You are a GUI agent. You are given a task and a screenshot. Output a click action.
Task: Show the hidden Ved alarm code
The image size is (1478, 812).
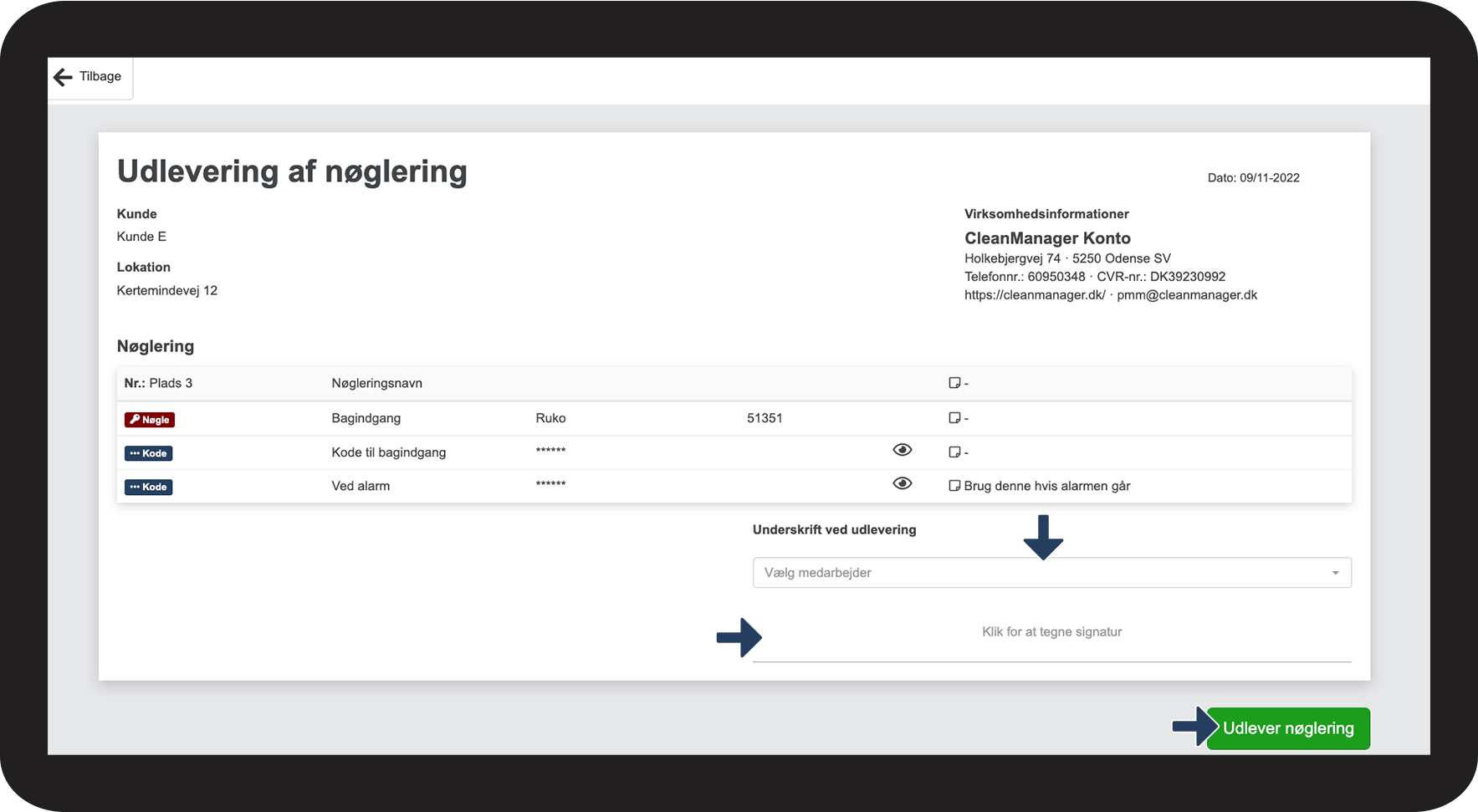(902, 483)
